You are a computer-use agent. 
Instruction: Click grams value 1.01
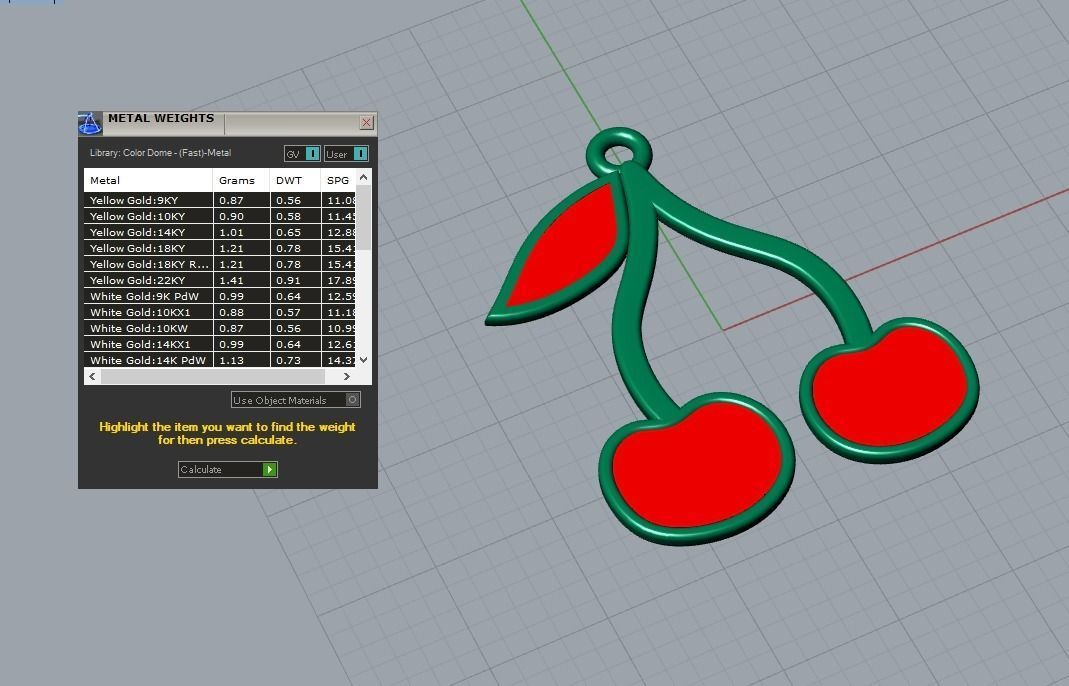[x=231, y=232]
